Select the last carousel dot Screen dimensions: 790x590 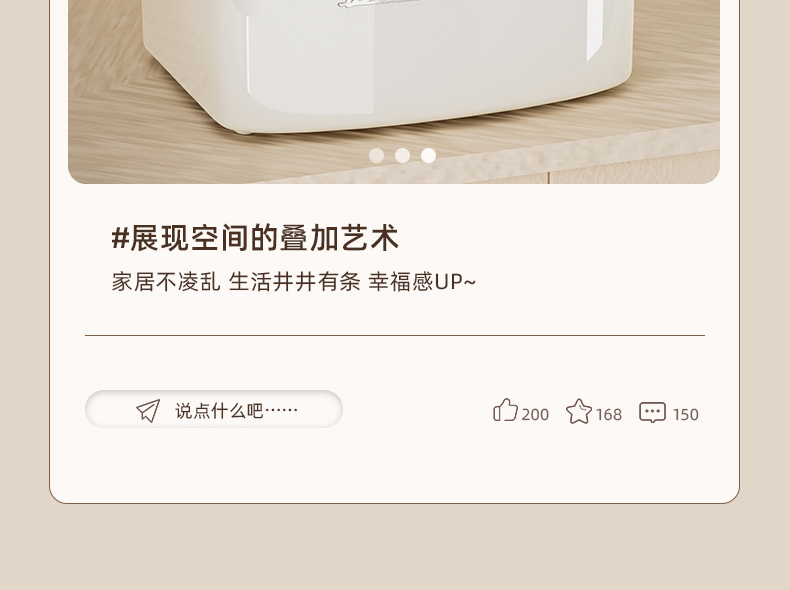428,155
